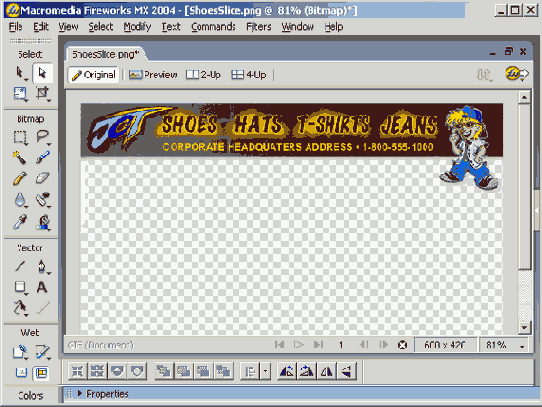Open the zoom level 81% dropdown
The image size is (542, 407).
click(522, 345)
